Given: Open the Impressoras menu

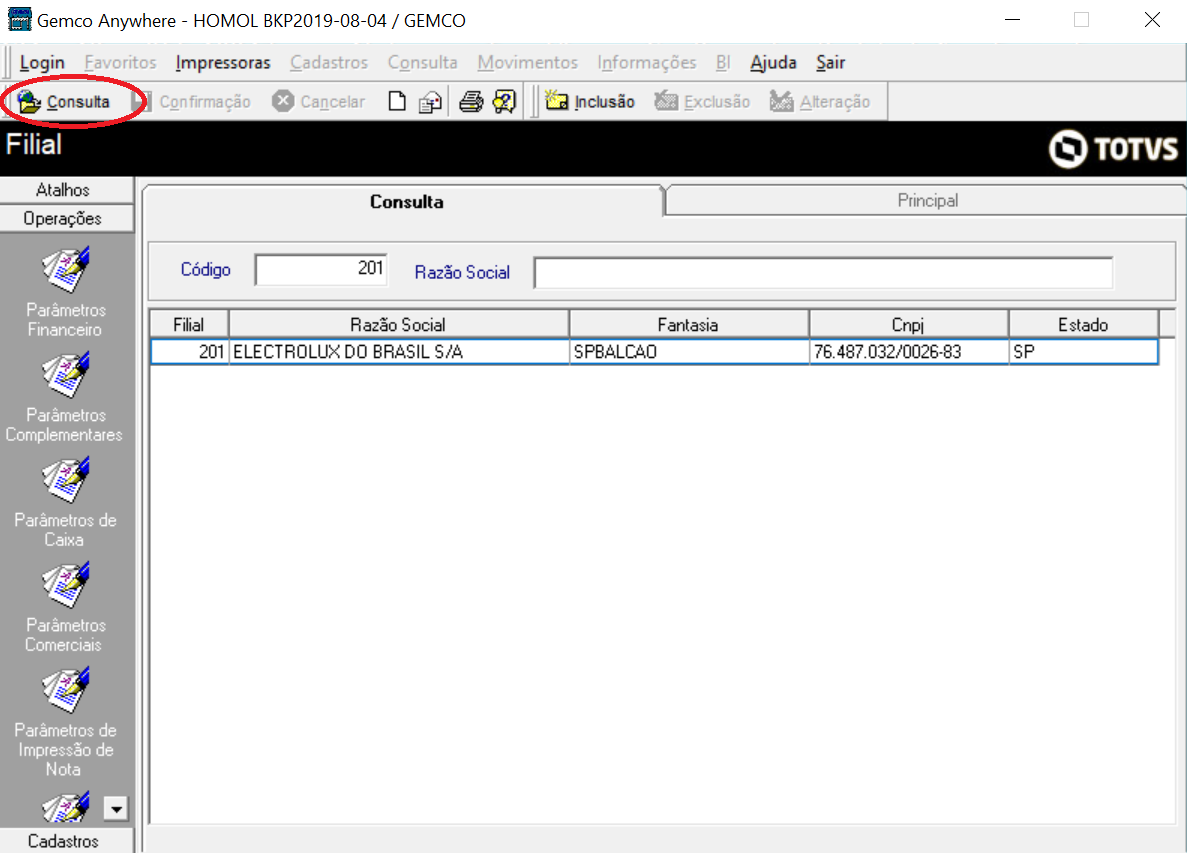Looking at the screenshot, I should tap(223, 63).
